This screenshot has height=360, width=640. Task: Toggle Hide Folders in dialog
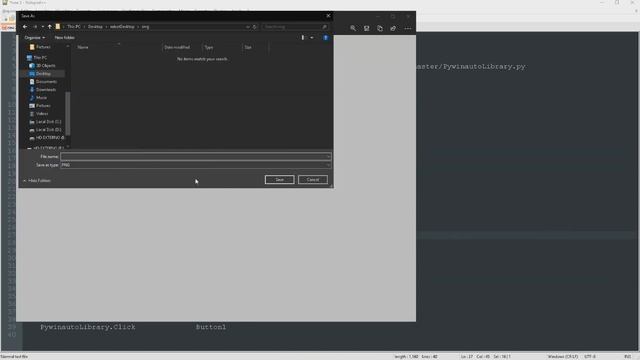click(x=37, y=180)
